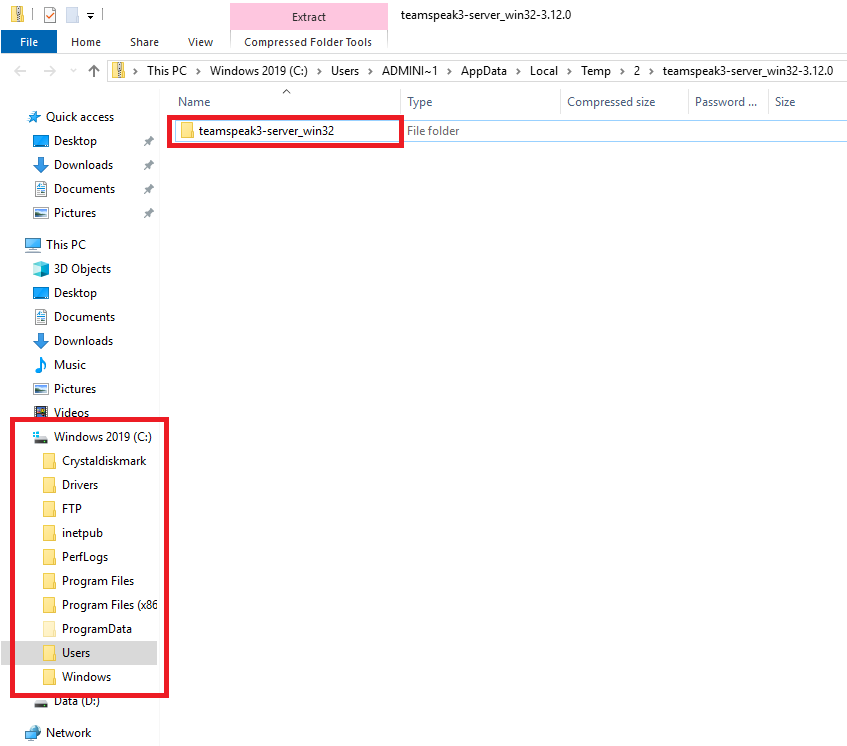This screenshot has width=847, height=746.
Task: Open the Crystaldiskmark folder in tree
Action: 104,461
